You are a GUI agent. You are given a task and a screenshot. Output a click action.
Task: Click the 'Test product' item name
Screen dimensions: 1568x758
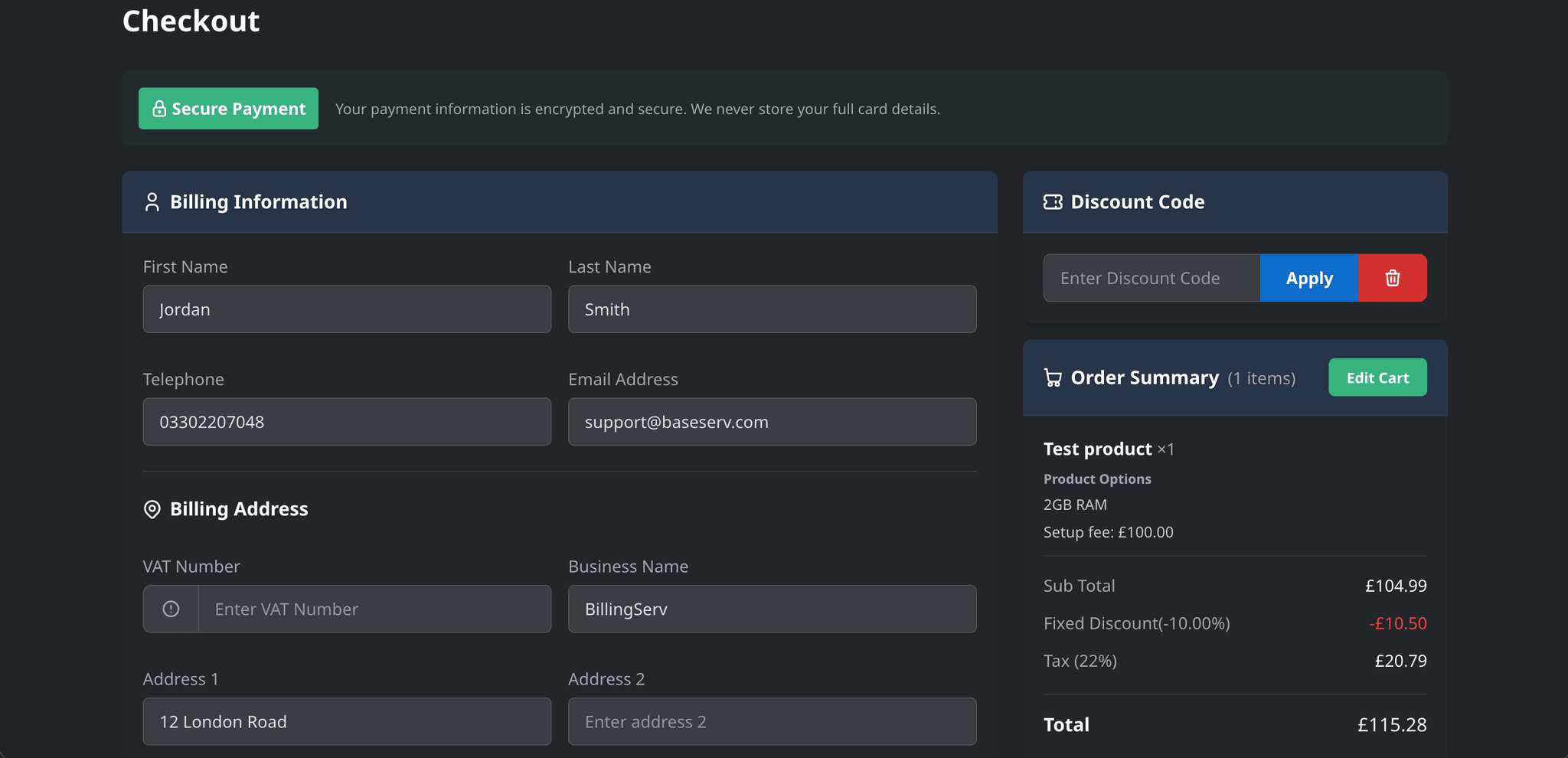[x=1097, y=449]
